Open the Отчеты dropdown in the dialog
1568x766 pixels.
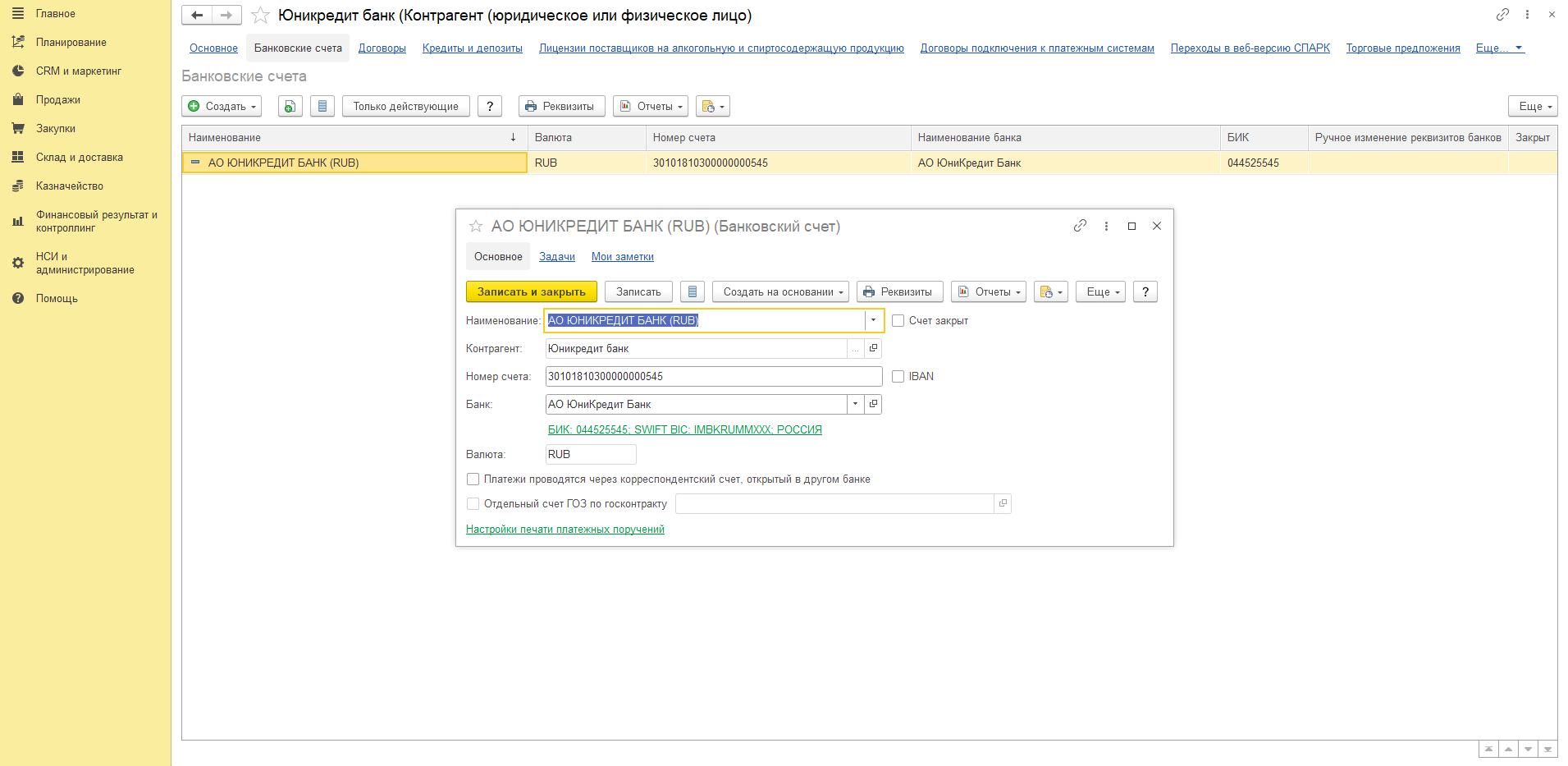click(x=989, y=292)
